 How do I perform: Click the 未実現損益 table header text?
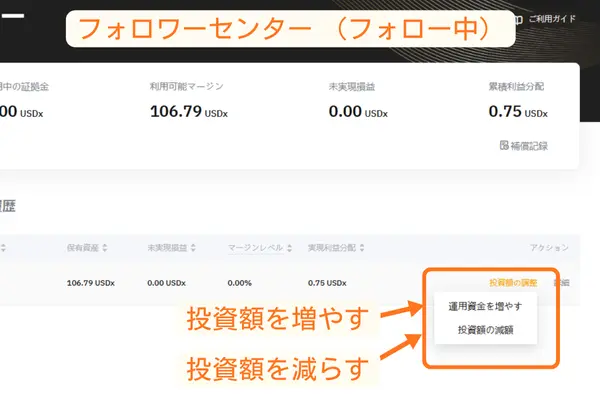[167, 248]
